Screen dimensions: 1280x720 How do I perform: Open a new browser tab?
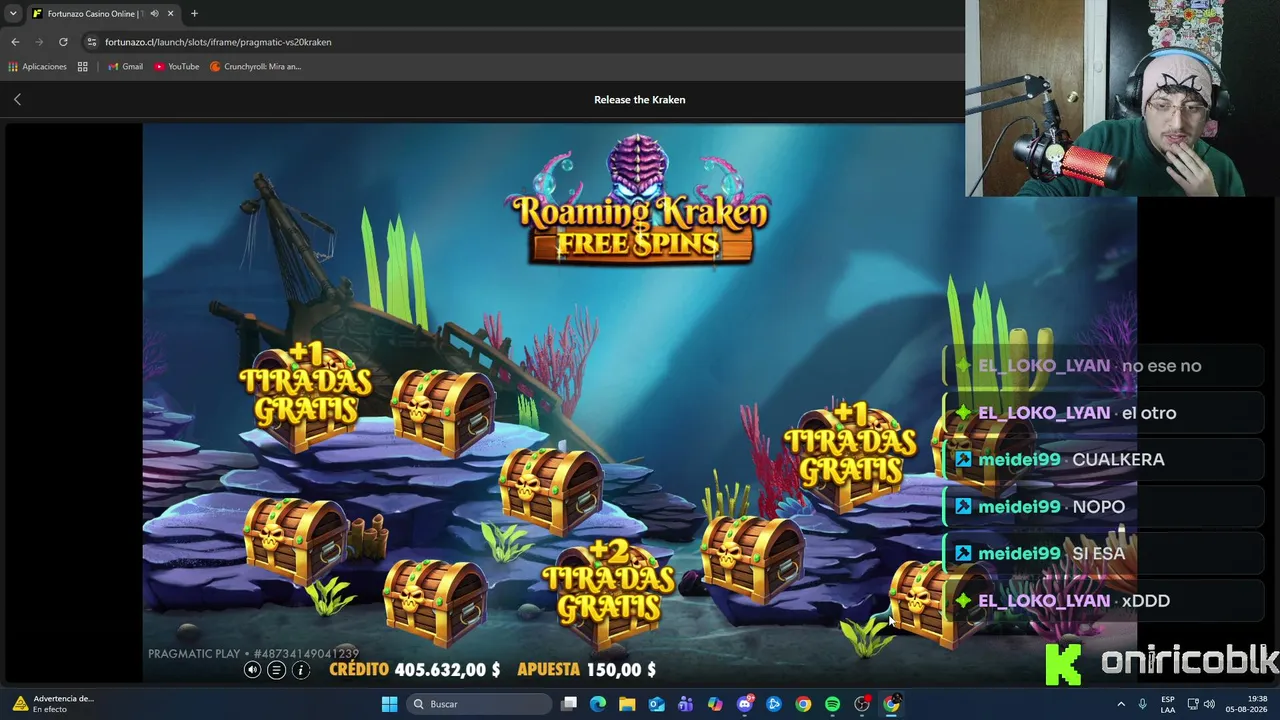click(x=194, y=14)
